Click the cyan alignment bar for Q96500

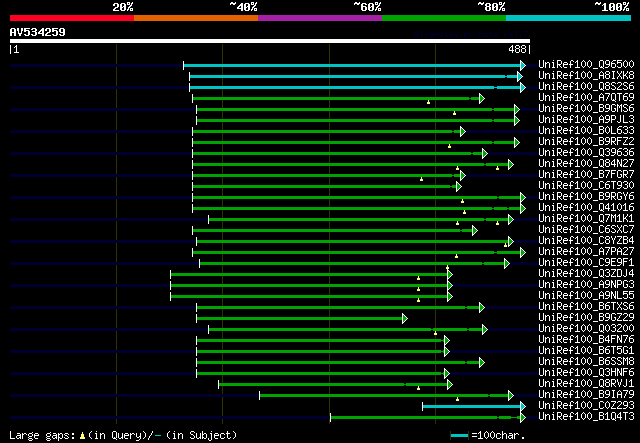(352, 65)
